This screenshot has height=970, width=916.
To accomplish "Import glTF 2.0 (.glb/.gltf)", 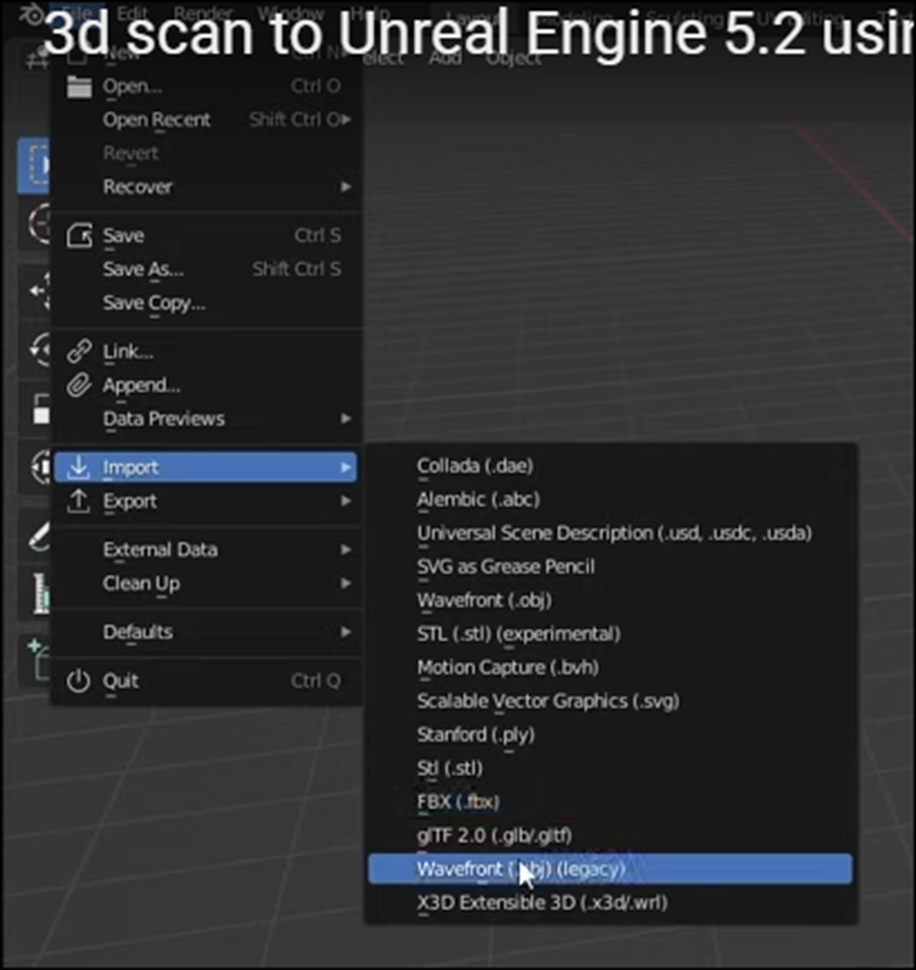I will 610,836.
